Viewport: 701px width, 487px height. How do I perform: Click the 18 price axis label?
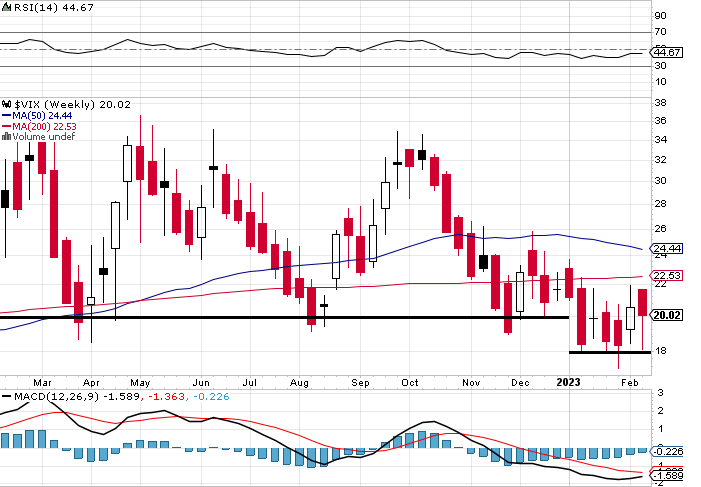point(660,351)
